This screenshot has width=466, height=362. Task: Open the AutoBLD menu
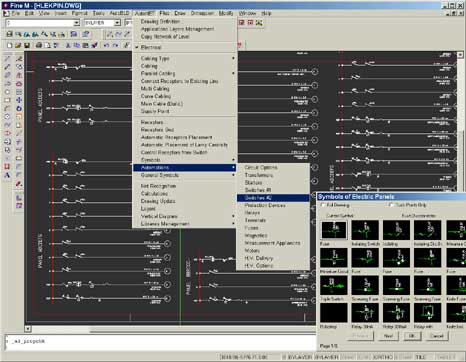119,13
